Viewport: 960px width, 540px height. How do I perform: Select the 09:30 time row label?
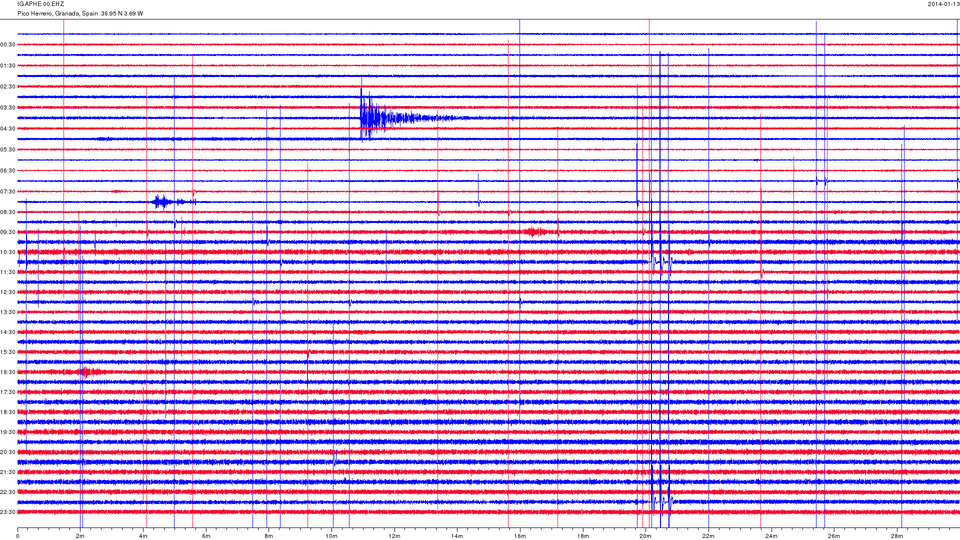coord(8,232)
